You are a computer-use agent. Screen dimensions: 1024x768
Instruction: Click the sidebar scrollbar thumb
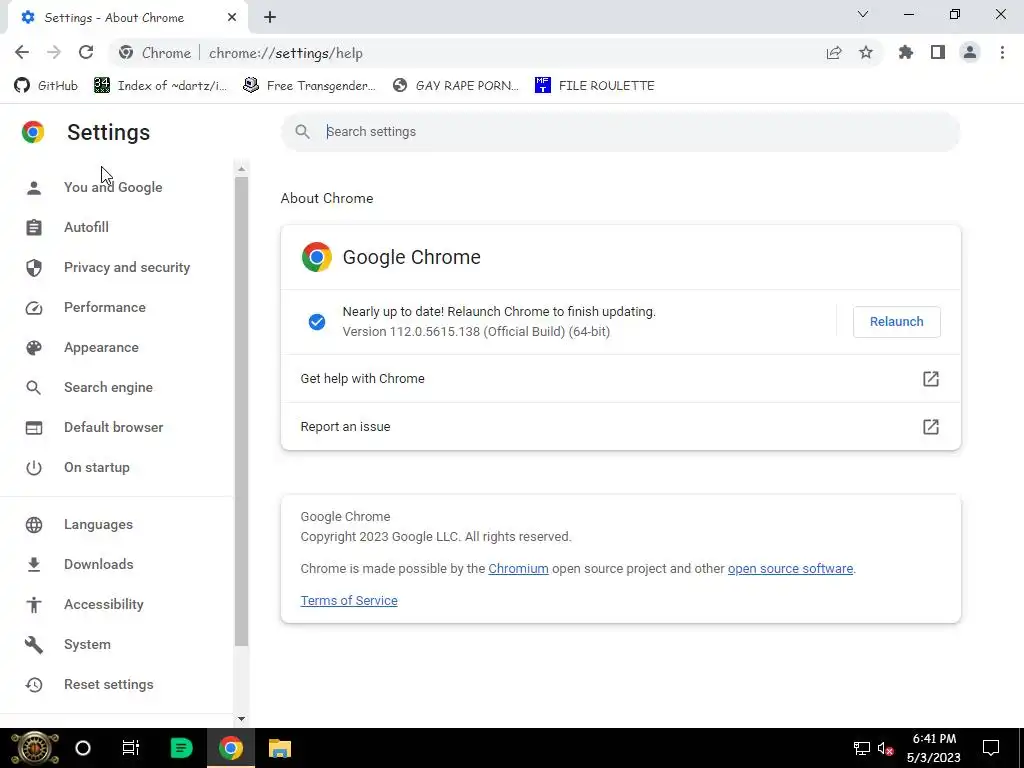(241, 411)
